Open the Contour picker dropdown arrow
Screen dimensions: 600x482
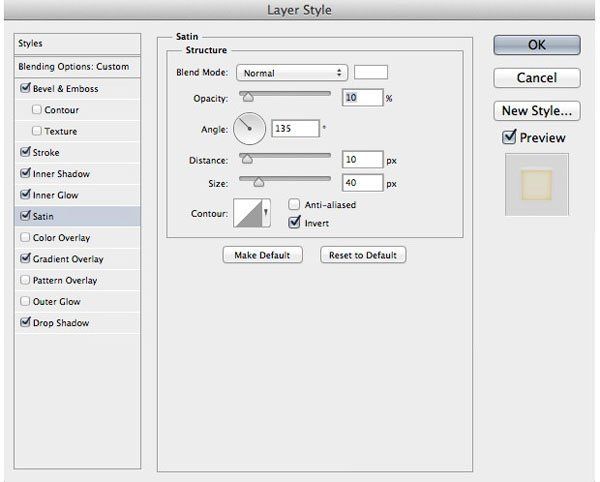[x=266, y=213]
